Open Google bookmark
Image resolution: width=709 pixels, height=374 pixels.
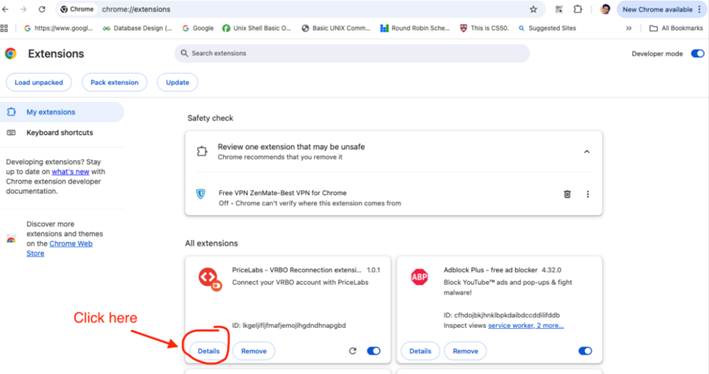[198, 28]
